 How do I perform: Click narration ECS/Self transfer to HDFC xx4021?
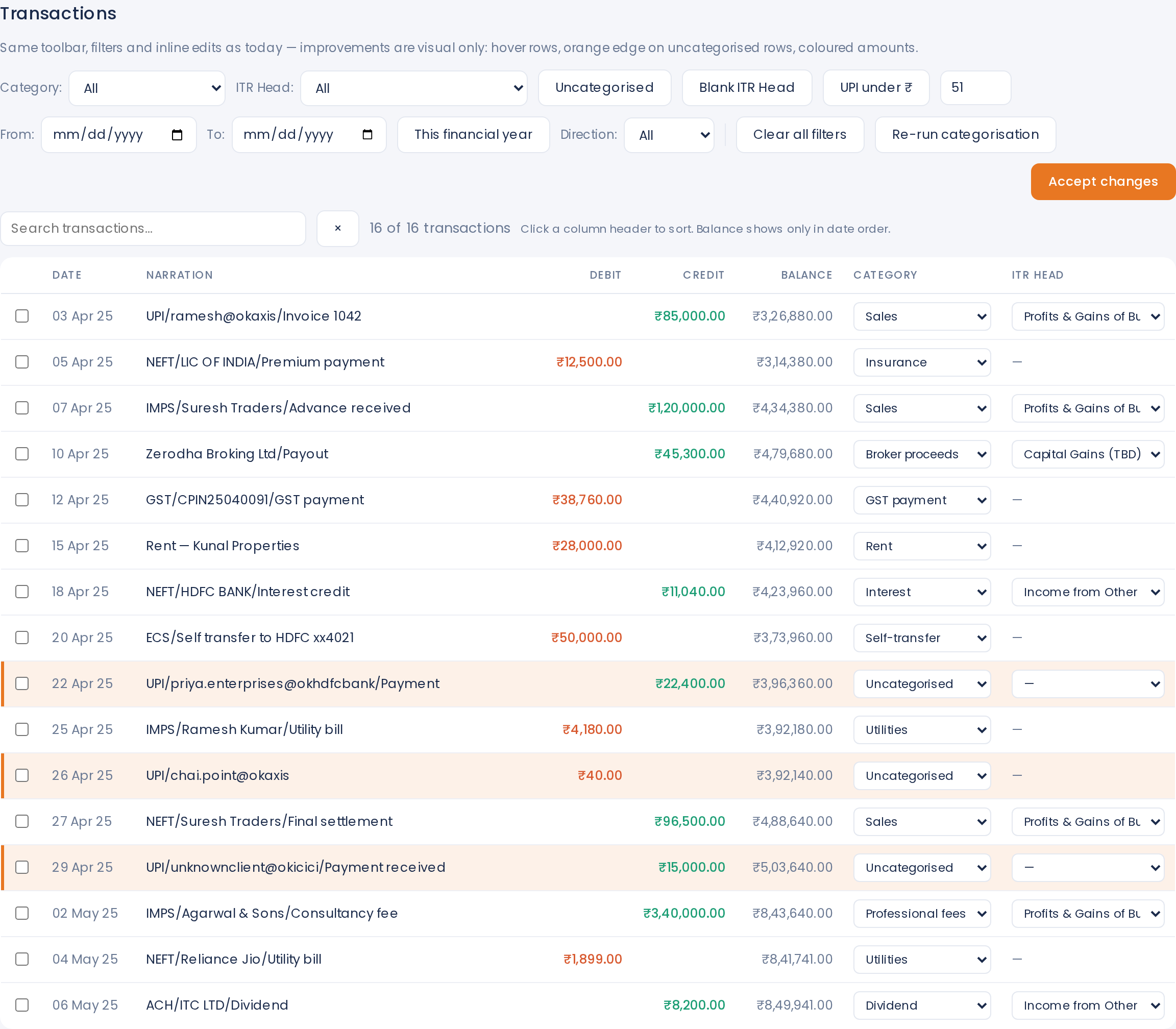[250, 638]
